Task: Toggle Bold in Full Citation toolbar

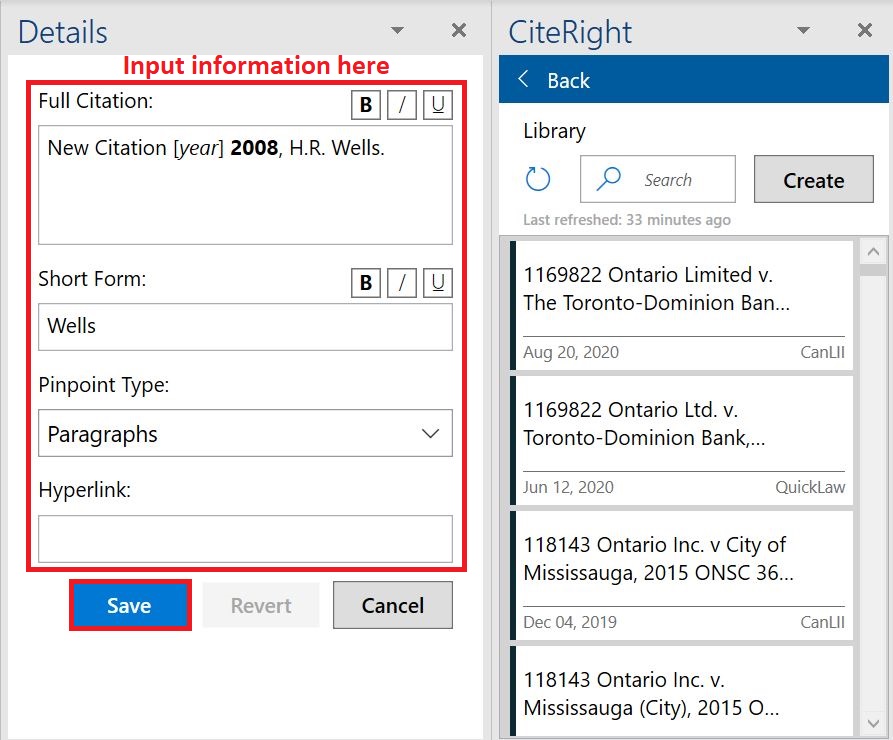Action: (366, 105)
